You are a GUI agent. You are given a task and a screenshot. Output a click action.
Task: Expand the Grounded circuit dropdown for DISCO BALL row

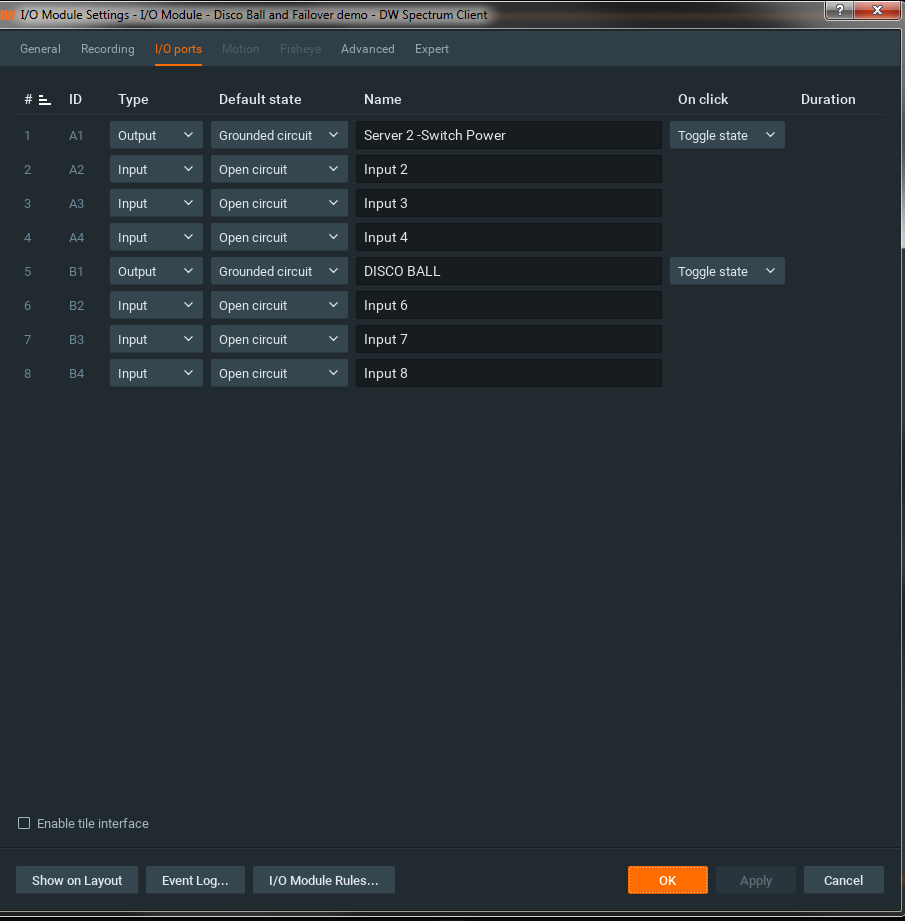(278, 271)
